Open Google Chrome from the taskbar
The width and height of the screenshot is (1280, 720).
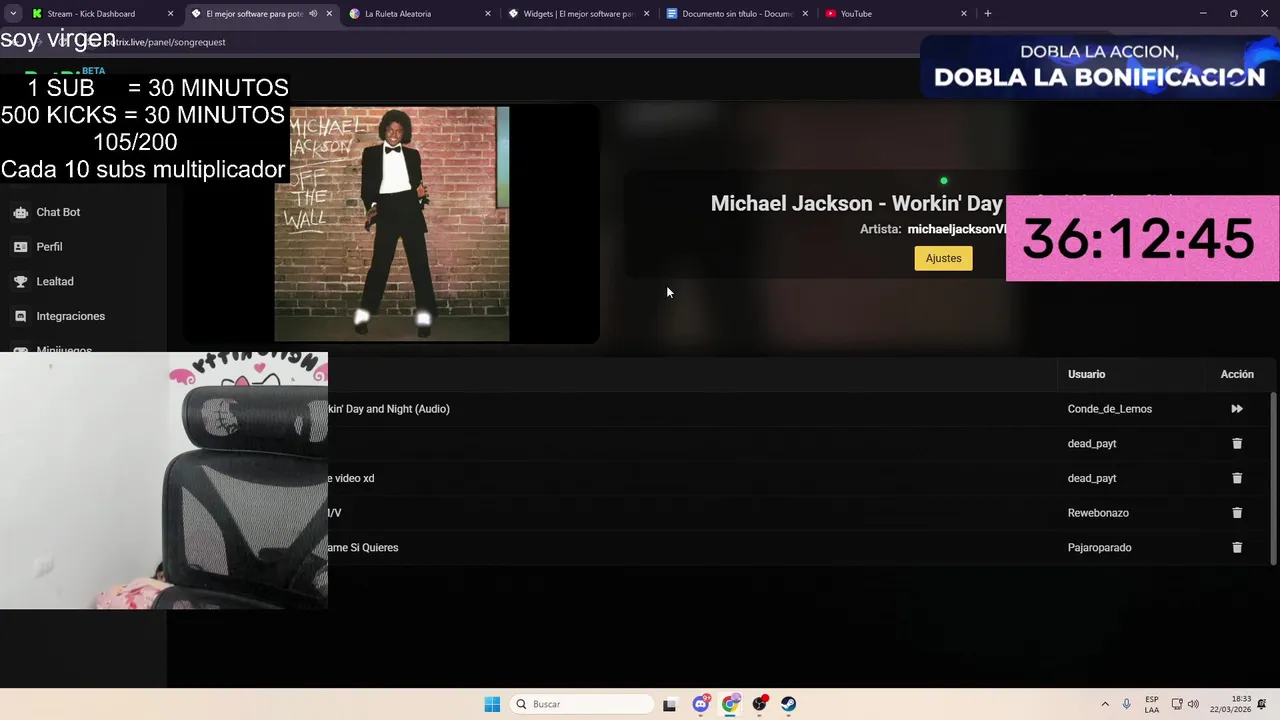coord(730,704)
